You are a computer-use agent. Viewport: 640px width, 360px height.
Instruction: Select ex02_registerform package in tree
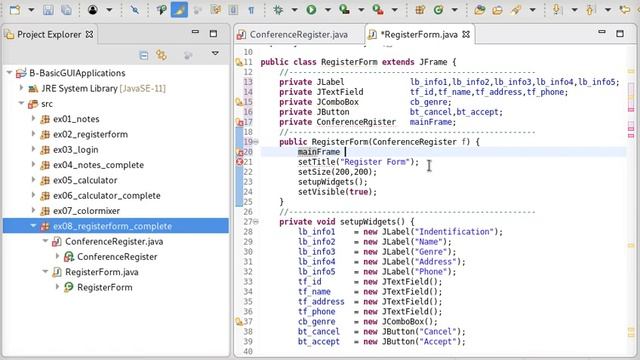pyautogui.click(x=90, y=134)
